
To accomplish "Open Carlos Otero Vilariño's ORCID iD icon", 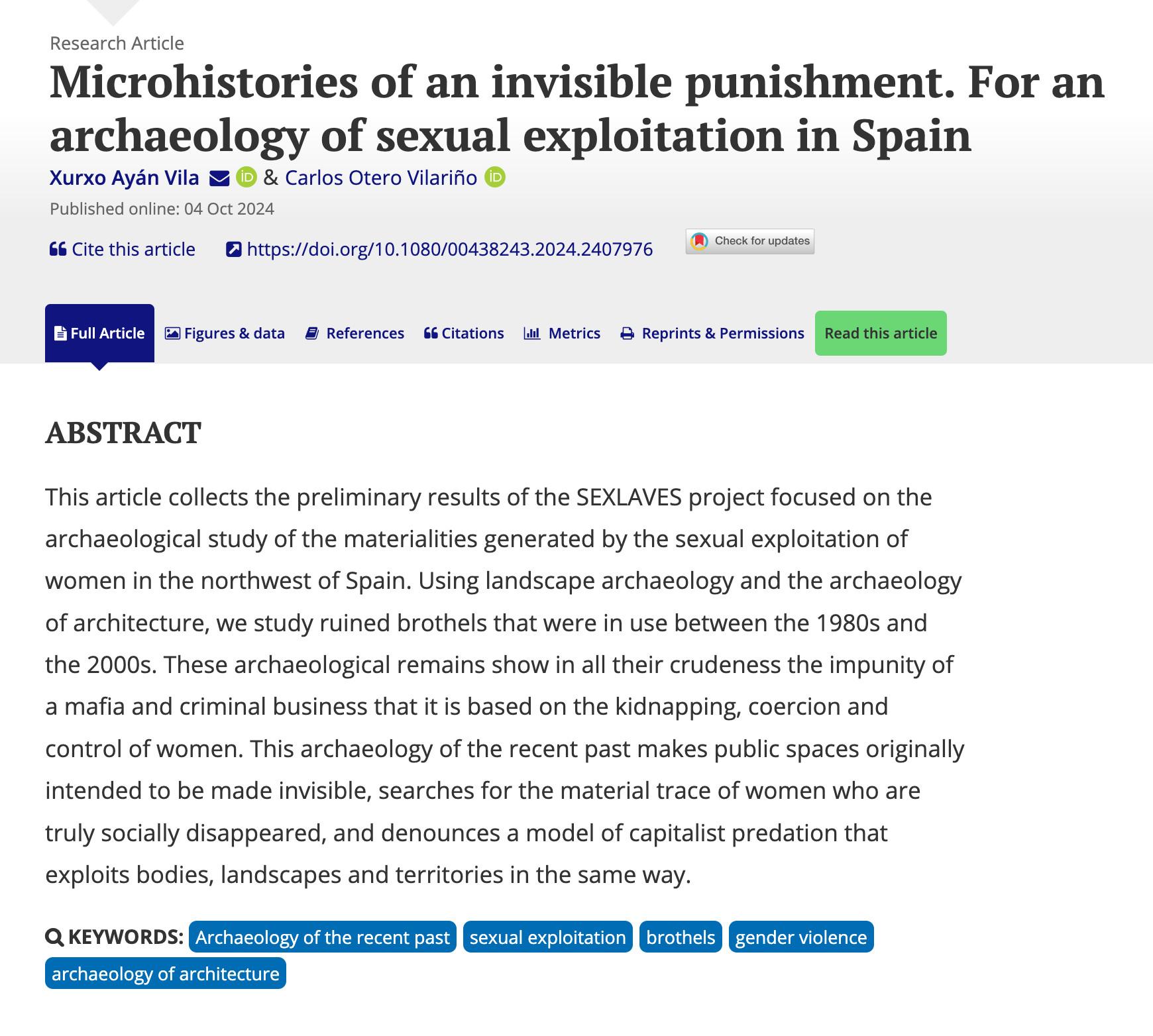I will pos(495,178).
